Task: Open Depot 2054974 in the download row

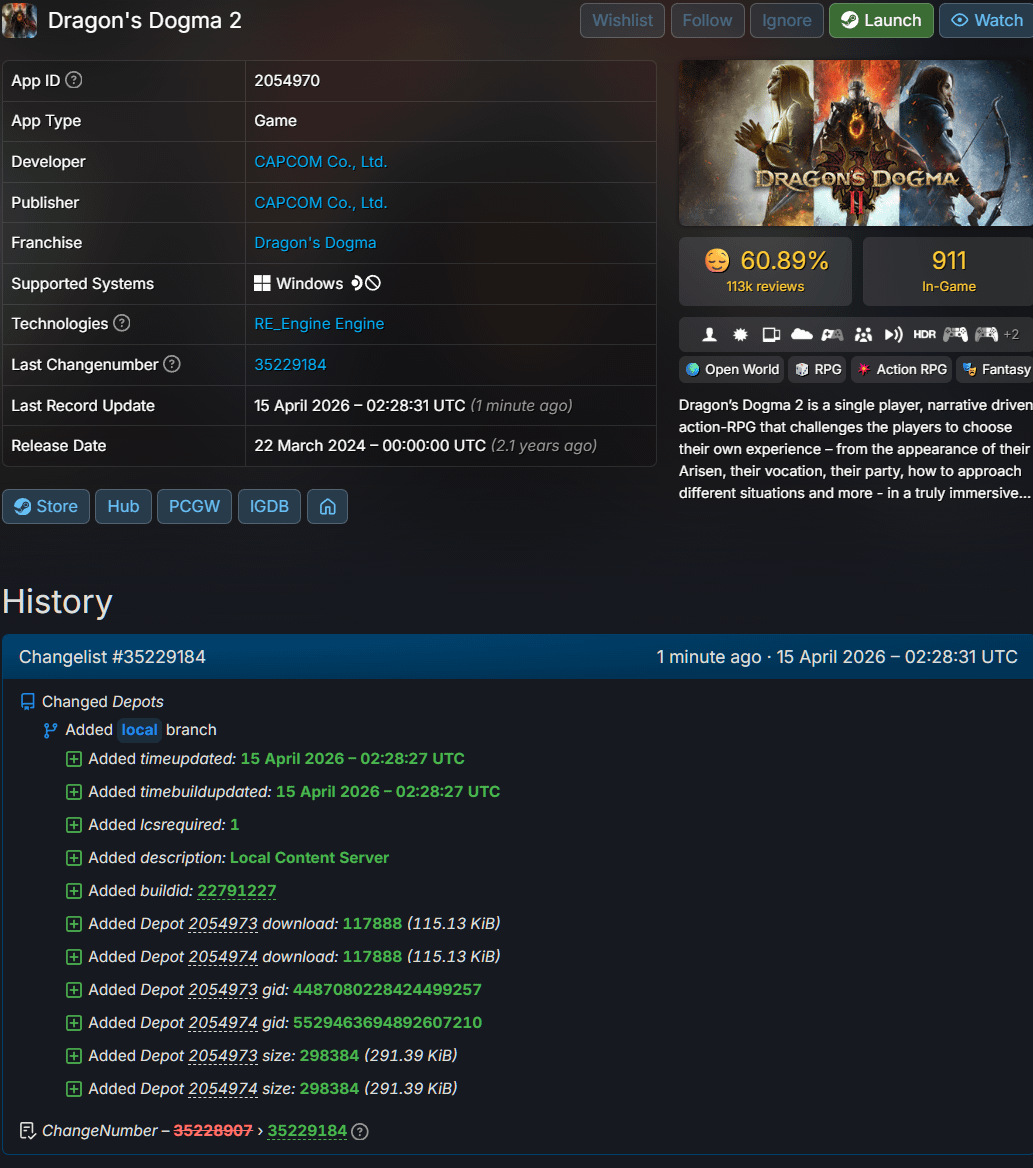Action: 223,956
